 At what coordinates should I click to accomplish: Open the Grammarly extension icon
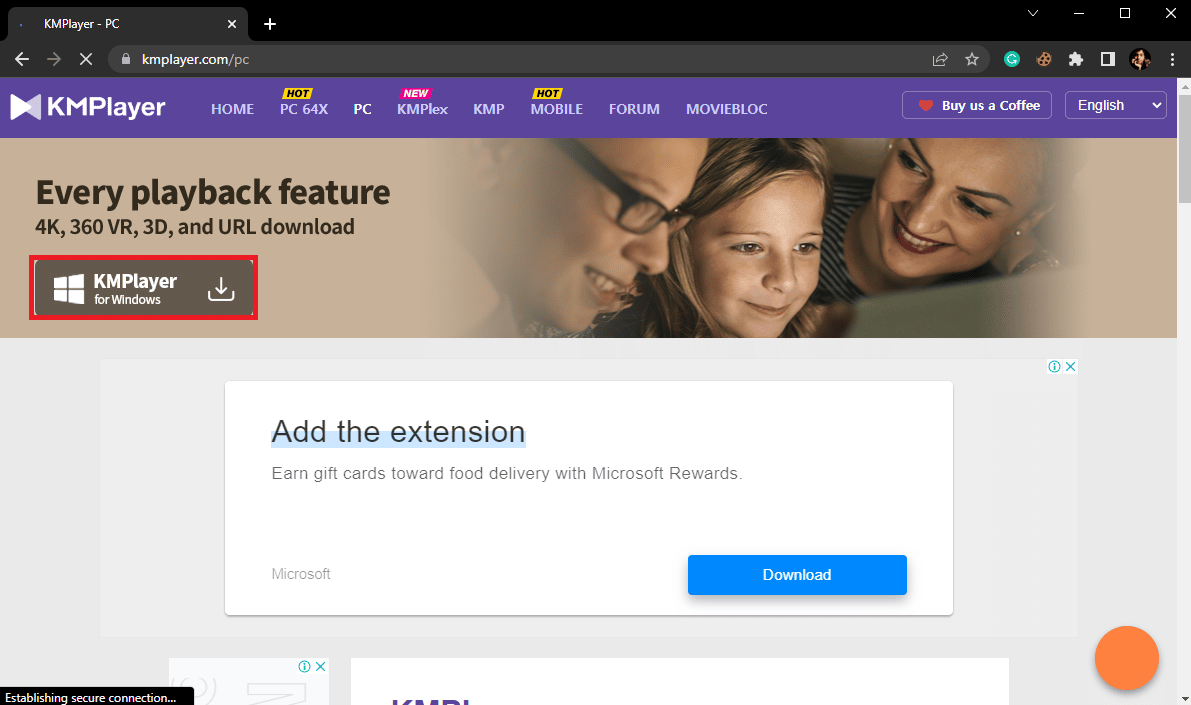pyautogui.click(x=1012, y=59)
